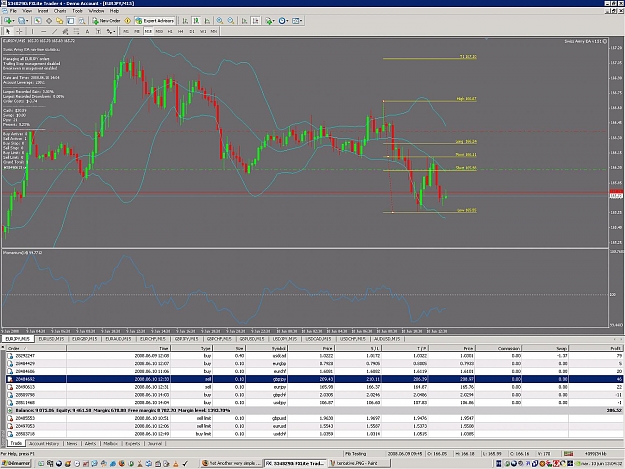Select the arrows symbols tool
Image resolution: width=625 pixels, height=469 pixels.
point(109,31)
